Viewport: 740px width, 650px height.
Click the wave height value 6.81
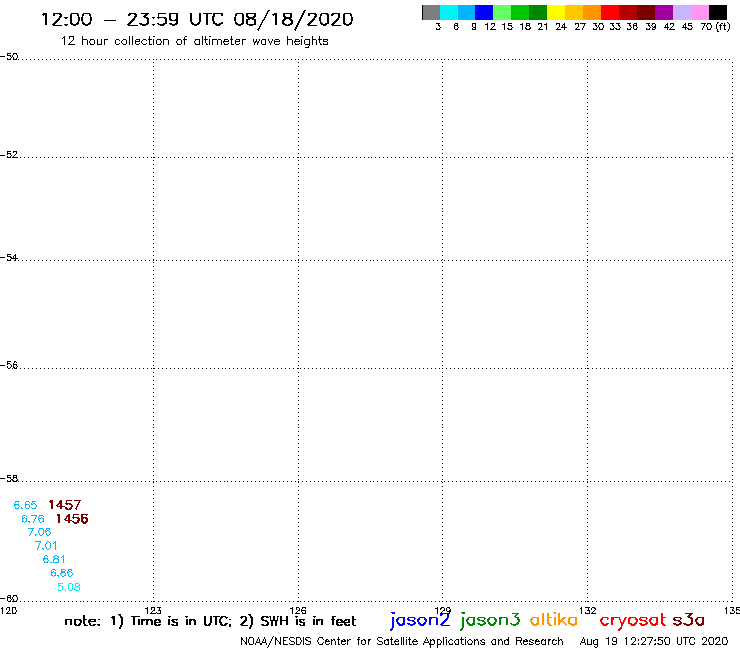tap(54, 559)
